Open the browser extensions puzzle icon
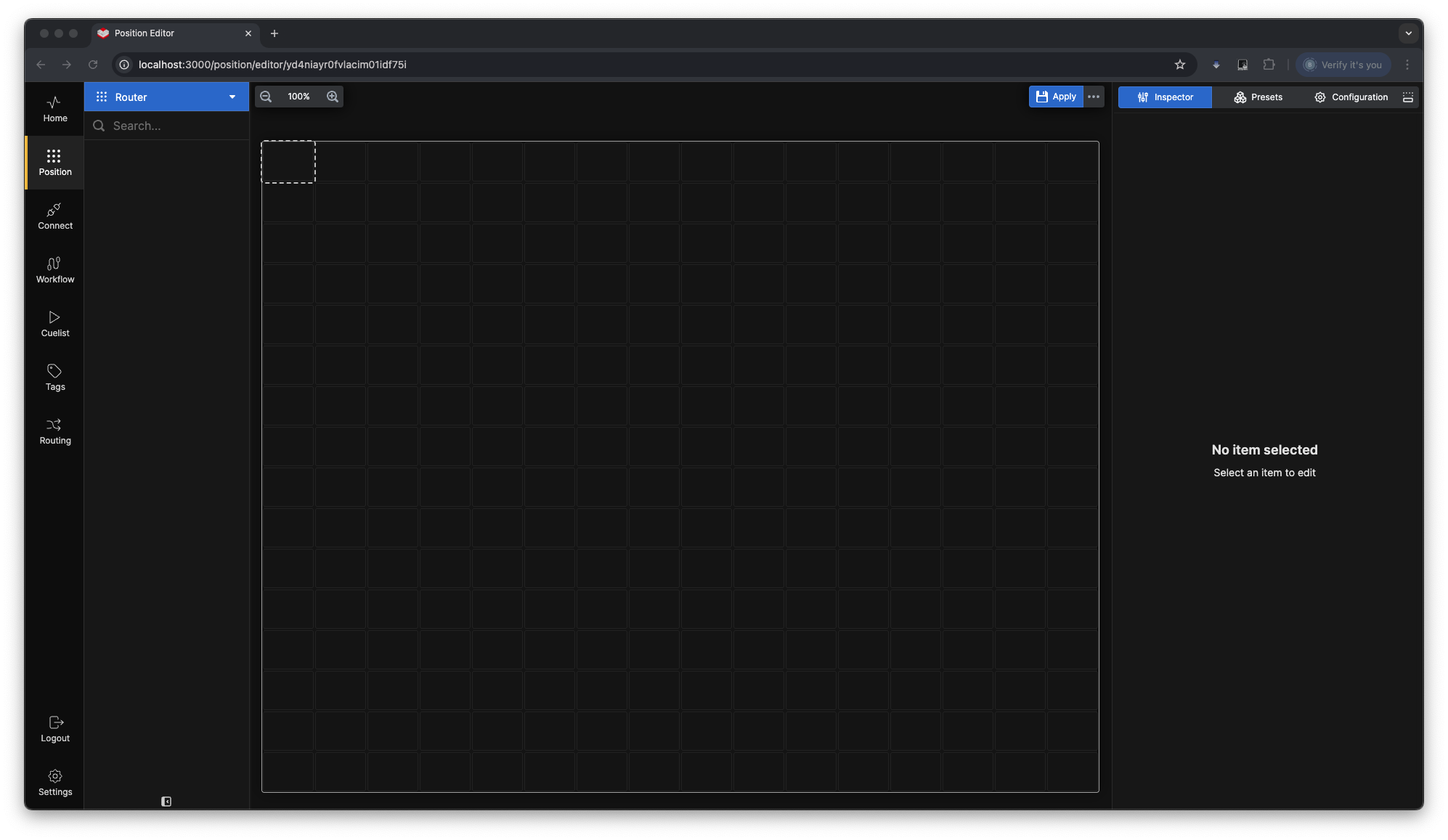The image size is (1448, 840). pyautogui.click(x=1269, y=65)
